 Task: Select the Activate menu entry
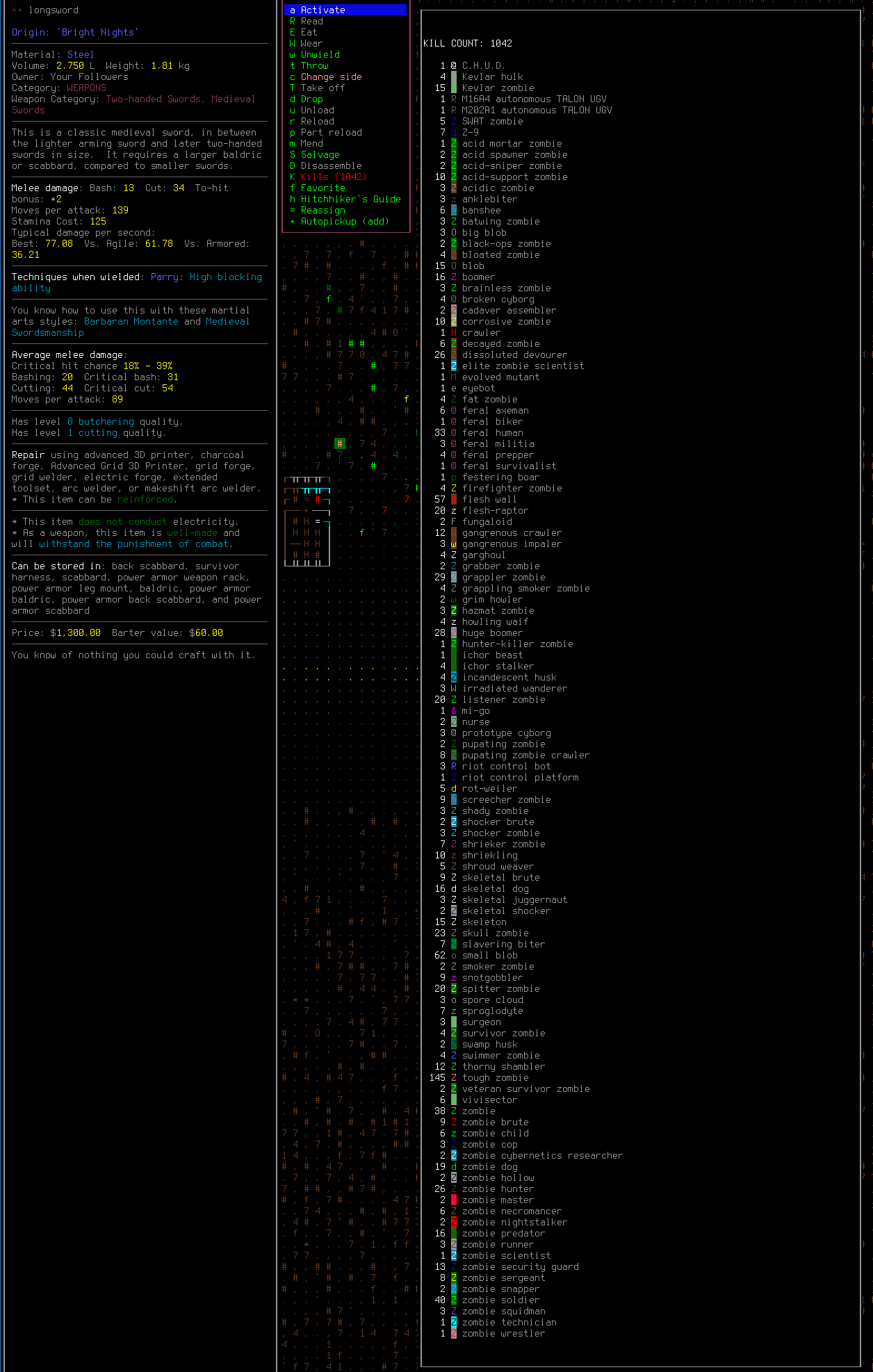(x=345, y=10)
